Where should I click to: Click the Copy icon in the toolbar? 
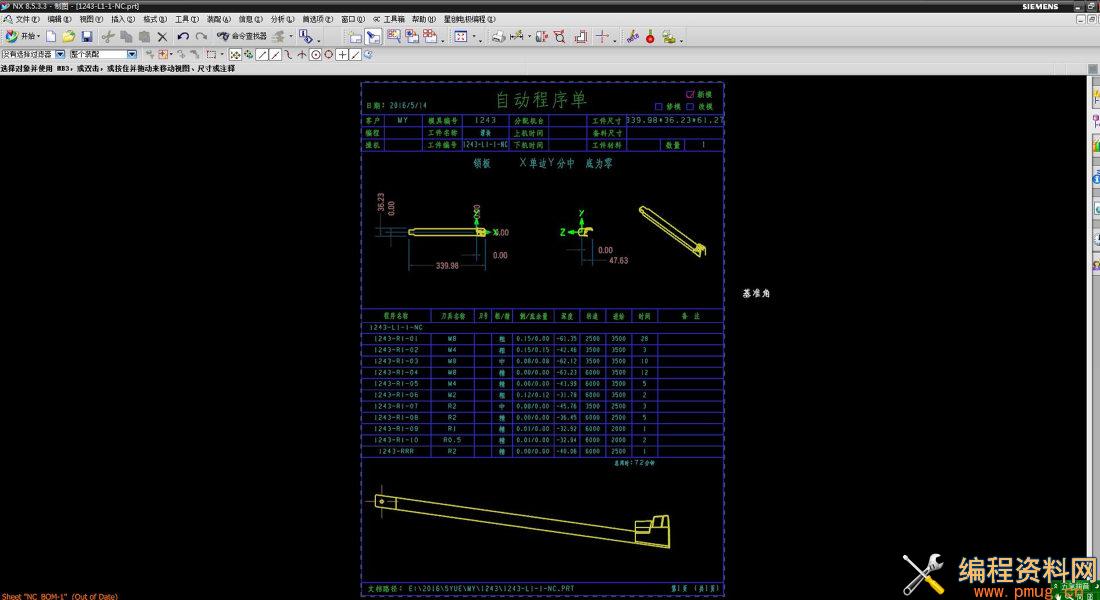click(126, 36)
